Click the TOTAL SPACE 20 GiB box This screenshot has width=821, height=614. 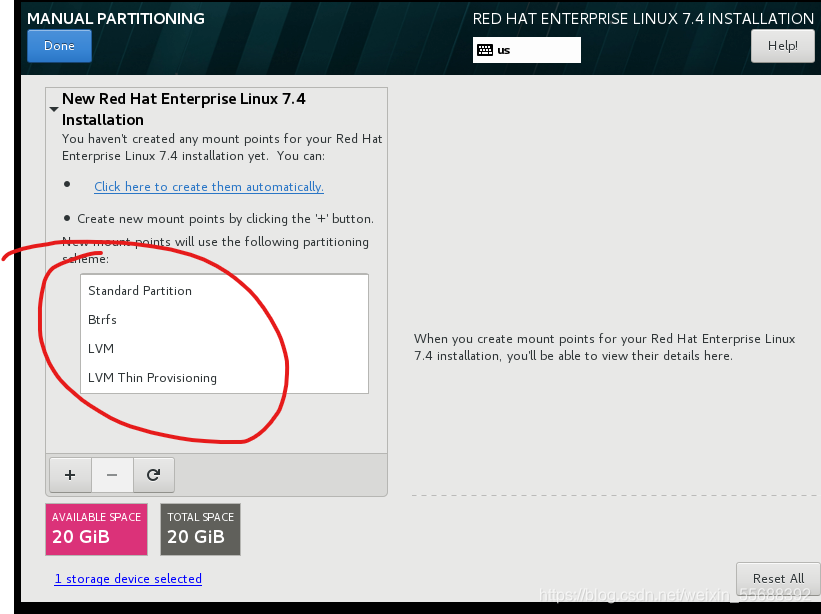200,529
